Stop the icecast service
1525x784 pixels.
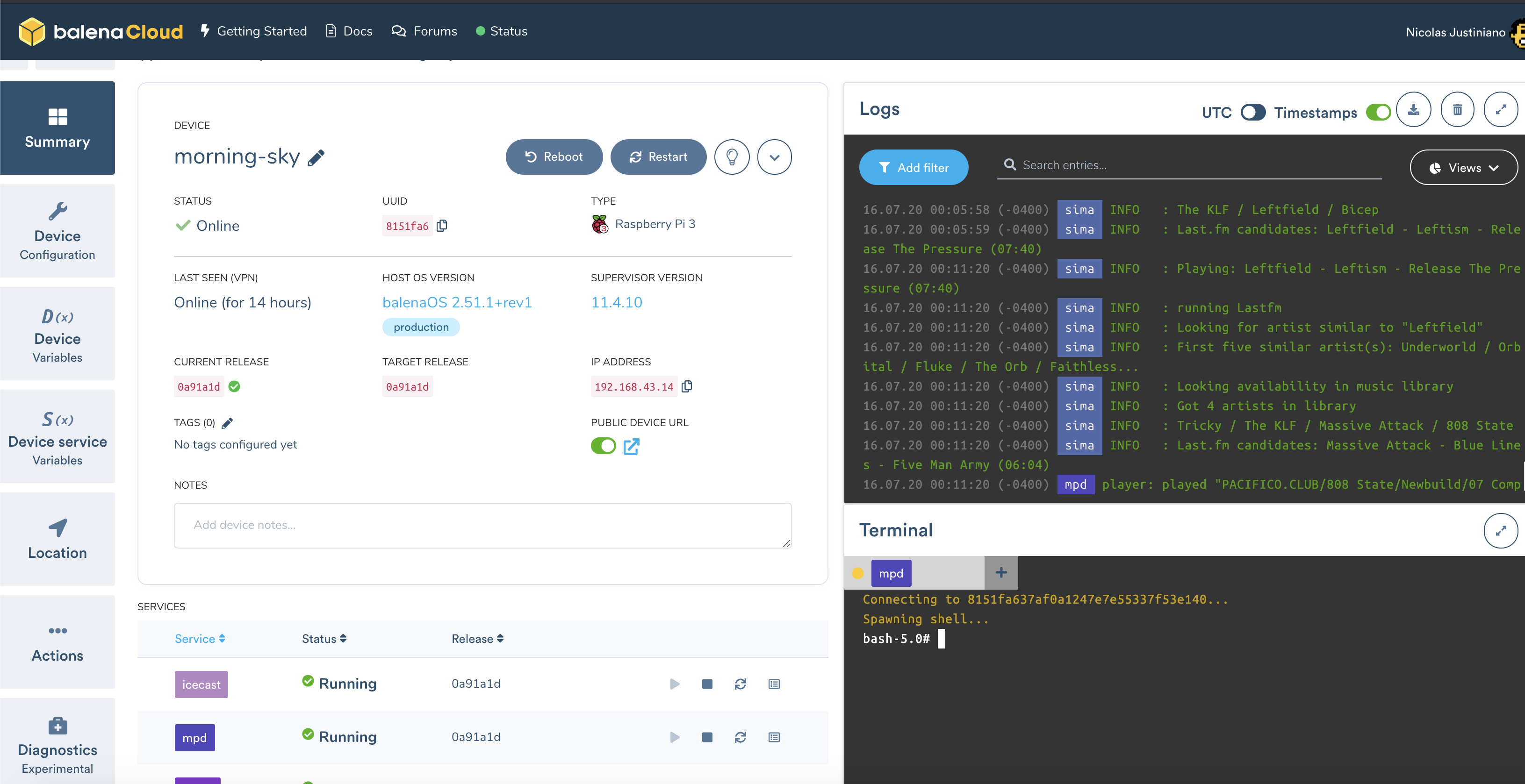click(x=707, y=684)
